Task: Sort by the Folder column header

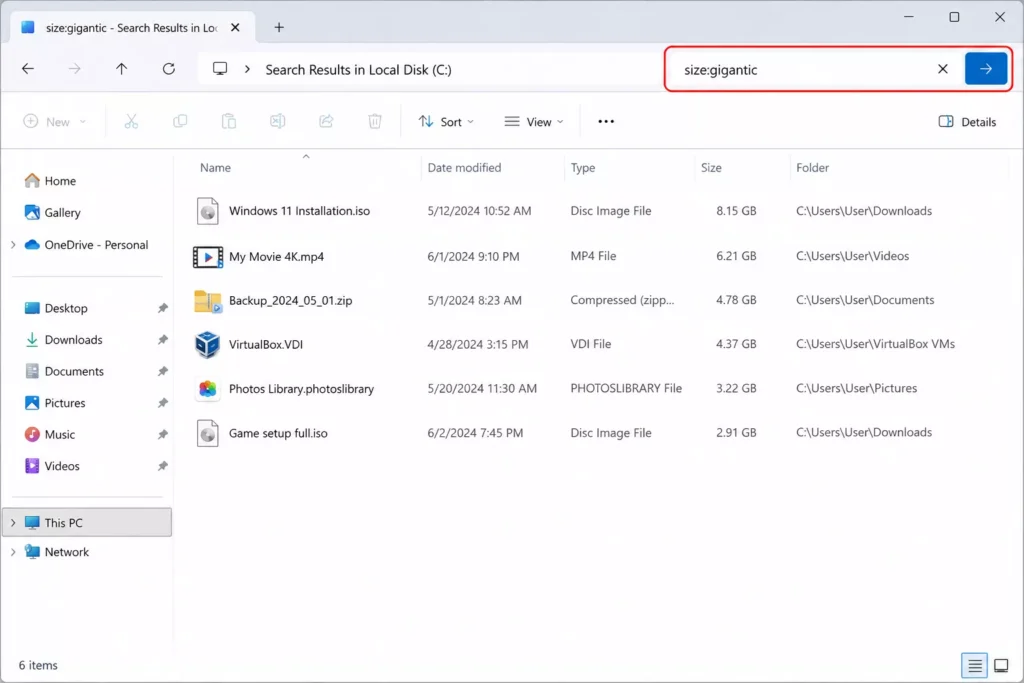Action: pos(812,168)
